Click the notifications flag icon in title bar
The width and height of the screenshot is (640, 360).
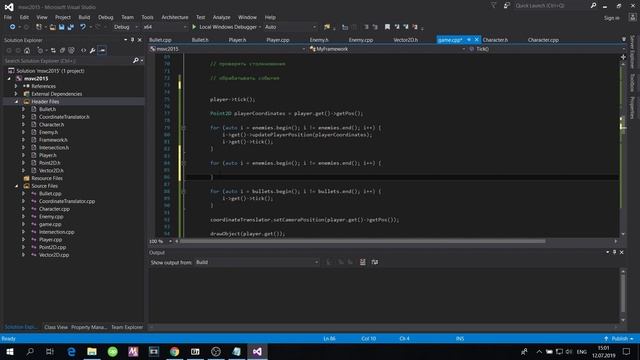click(x=493, y=6)
